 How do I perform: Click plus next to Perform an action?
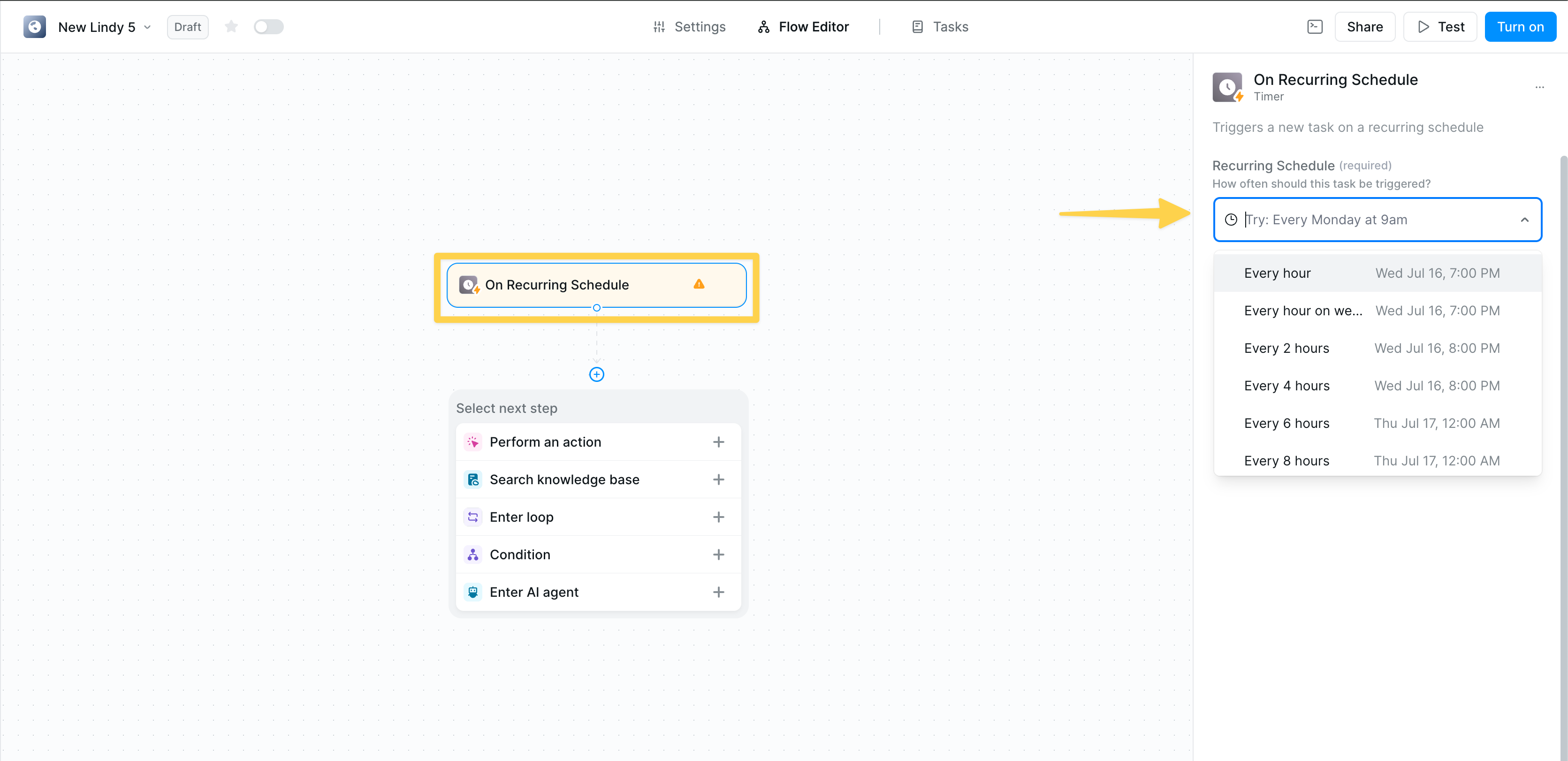[x=718, y=442]
